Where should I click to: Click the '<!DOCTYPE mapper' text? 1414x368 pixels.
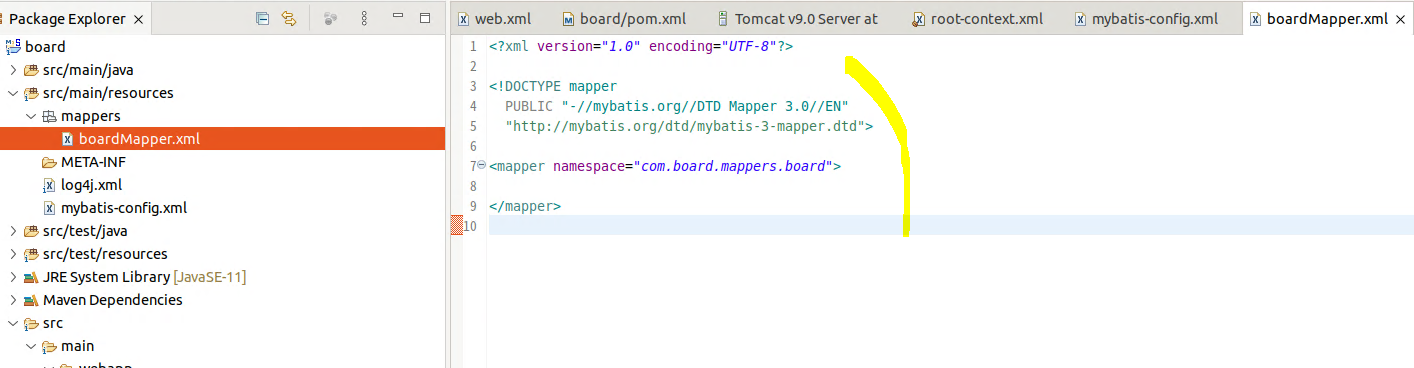(x=553, y=87)
